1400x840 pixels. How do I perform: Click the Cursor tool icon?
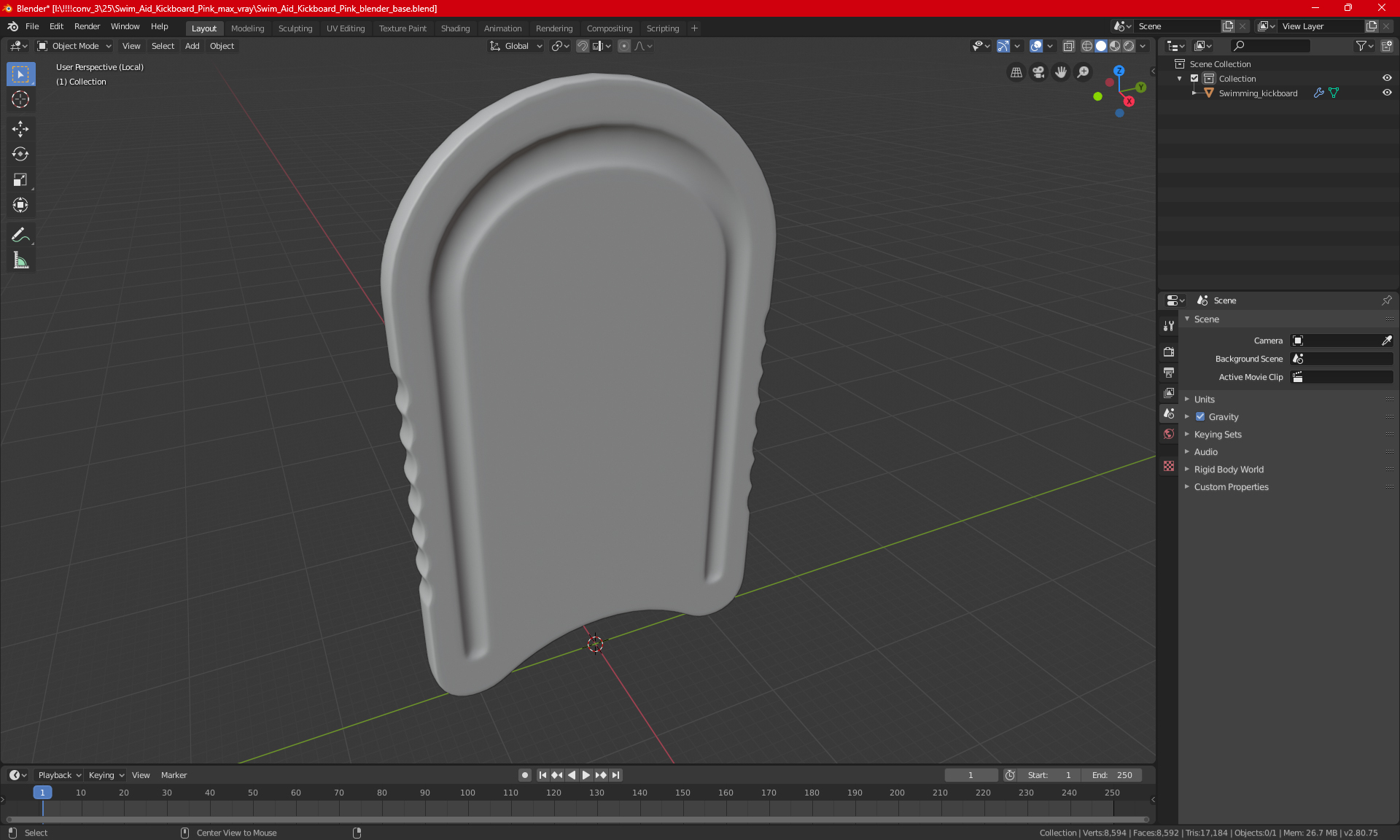20,99
